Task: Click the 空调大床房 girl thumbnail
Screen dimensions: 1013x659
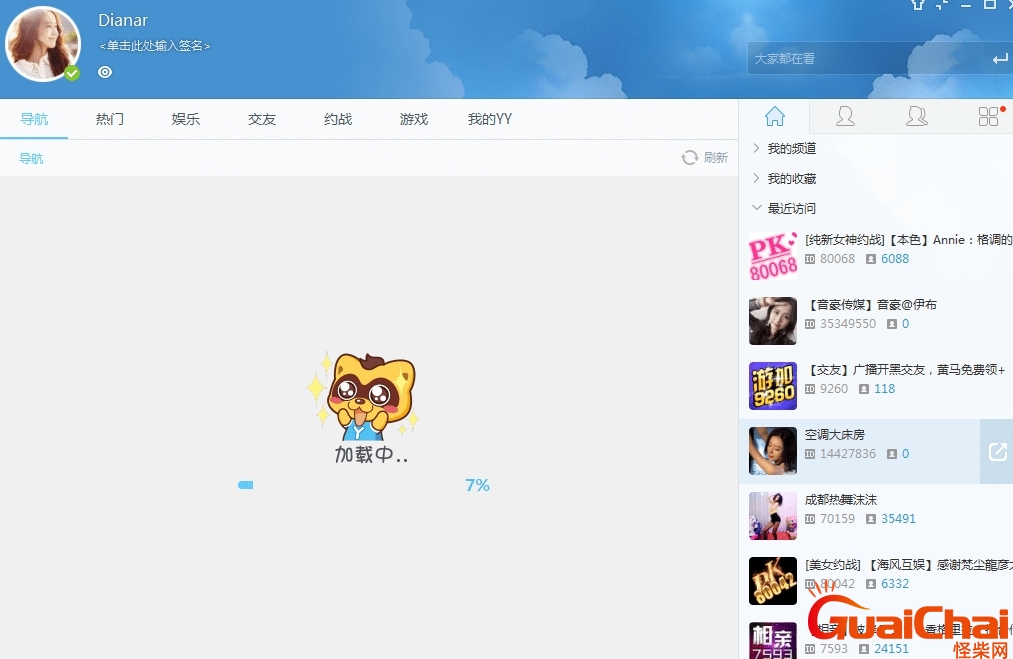Action: tap(773, 451)
